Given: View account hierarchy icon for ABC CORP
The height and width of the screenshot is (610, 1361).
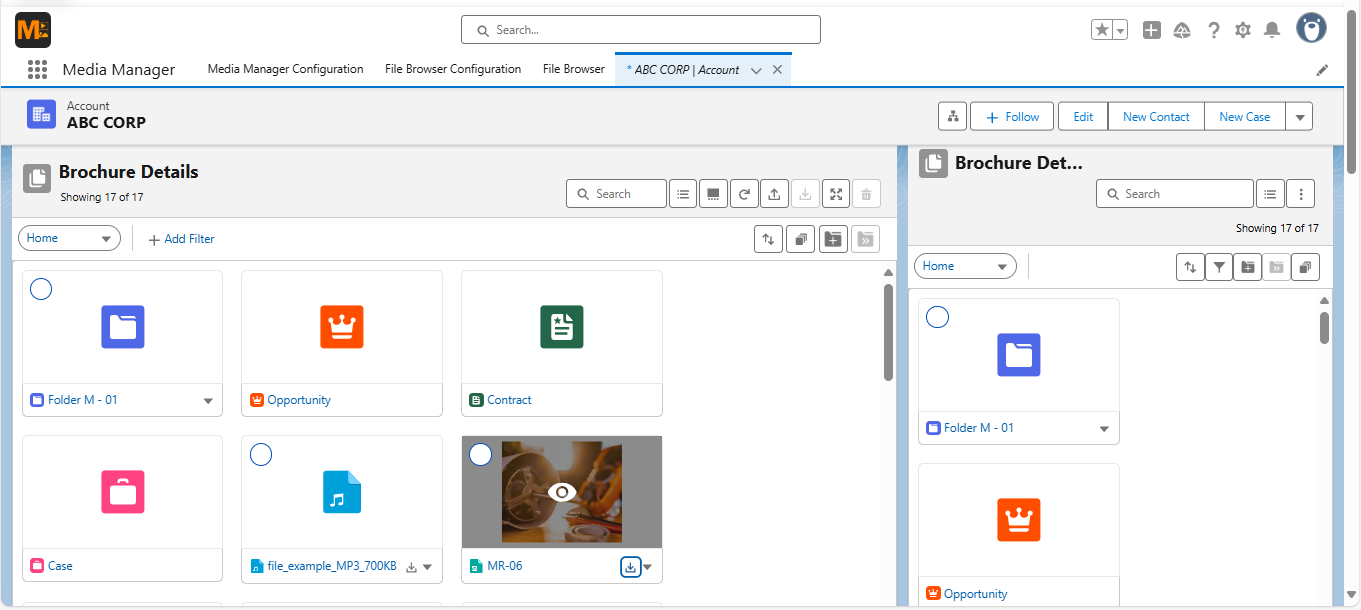Looking at the screenshot, I should [953, 117].
